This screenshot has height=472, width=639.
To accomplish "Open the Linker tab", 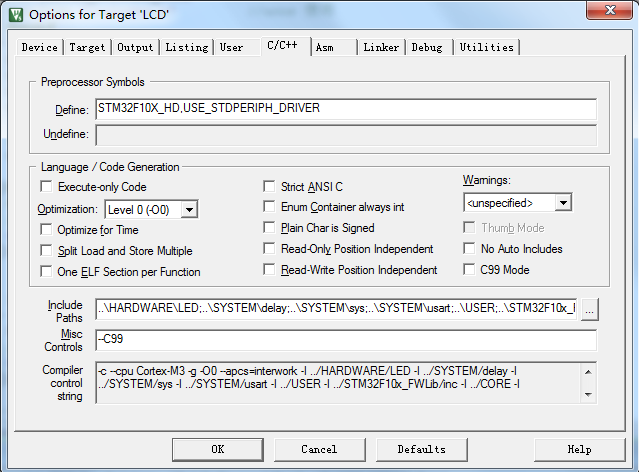I will pyautogui.click(x=381, y=47).
